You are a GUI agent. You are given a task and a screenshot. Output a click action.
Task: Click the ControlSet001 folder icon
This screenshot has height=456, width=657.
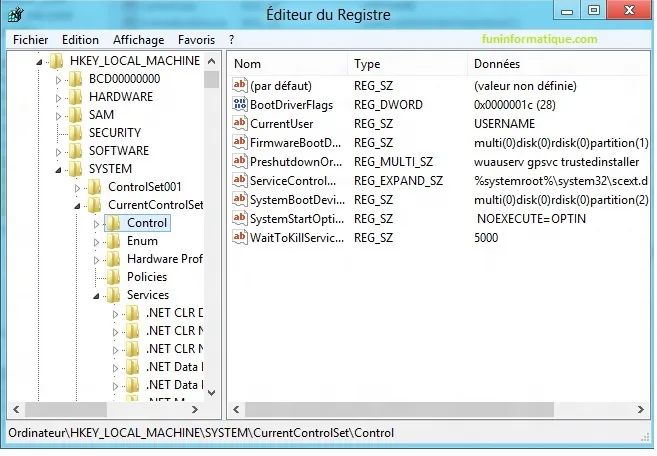[x=95, y=187]
